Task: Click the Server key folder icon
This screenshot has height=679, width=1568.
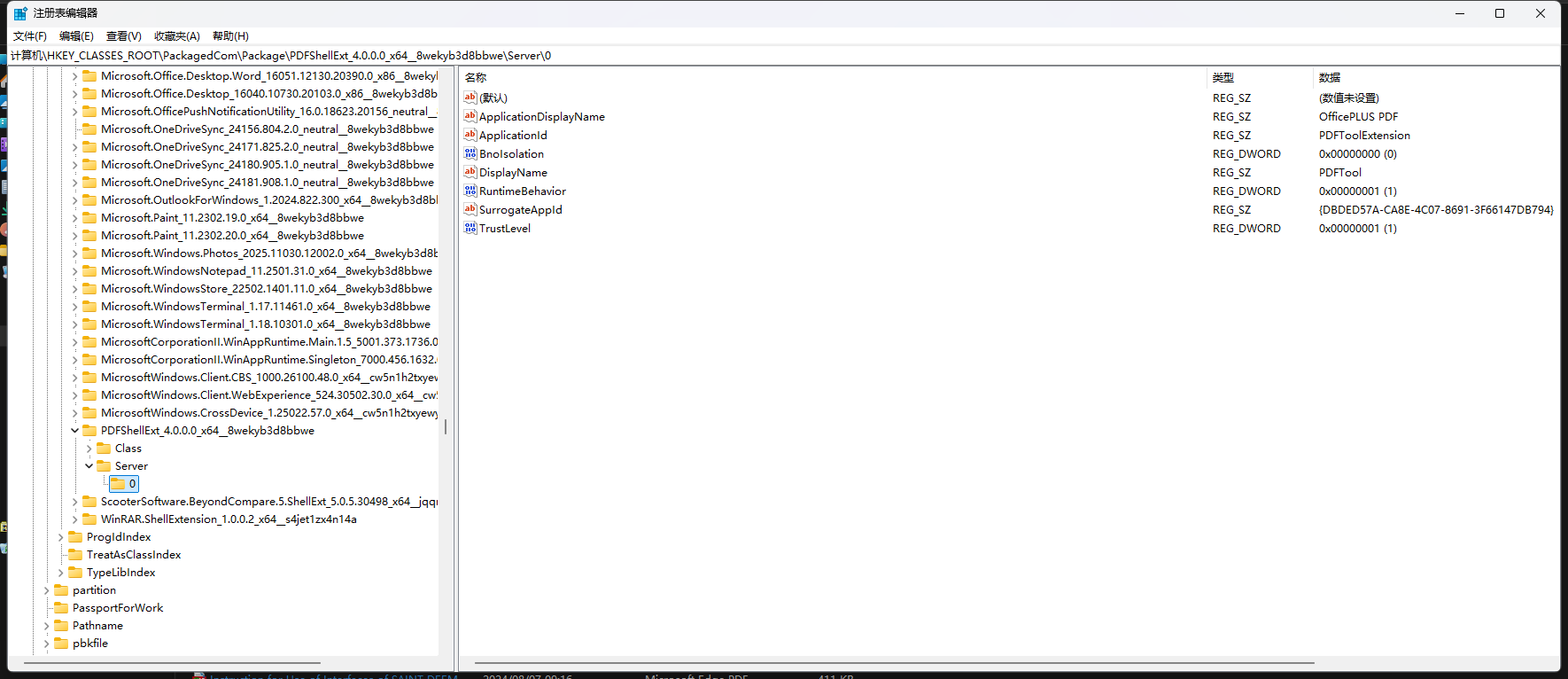Action: [104, 465]
